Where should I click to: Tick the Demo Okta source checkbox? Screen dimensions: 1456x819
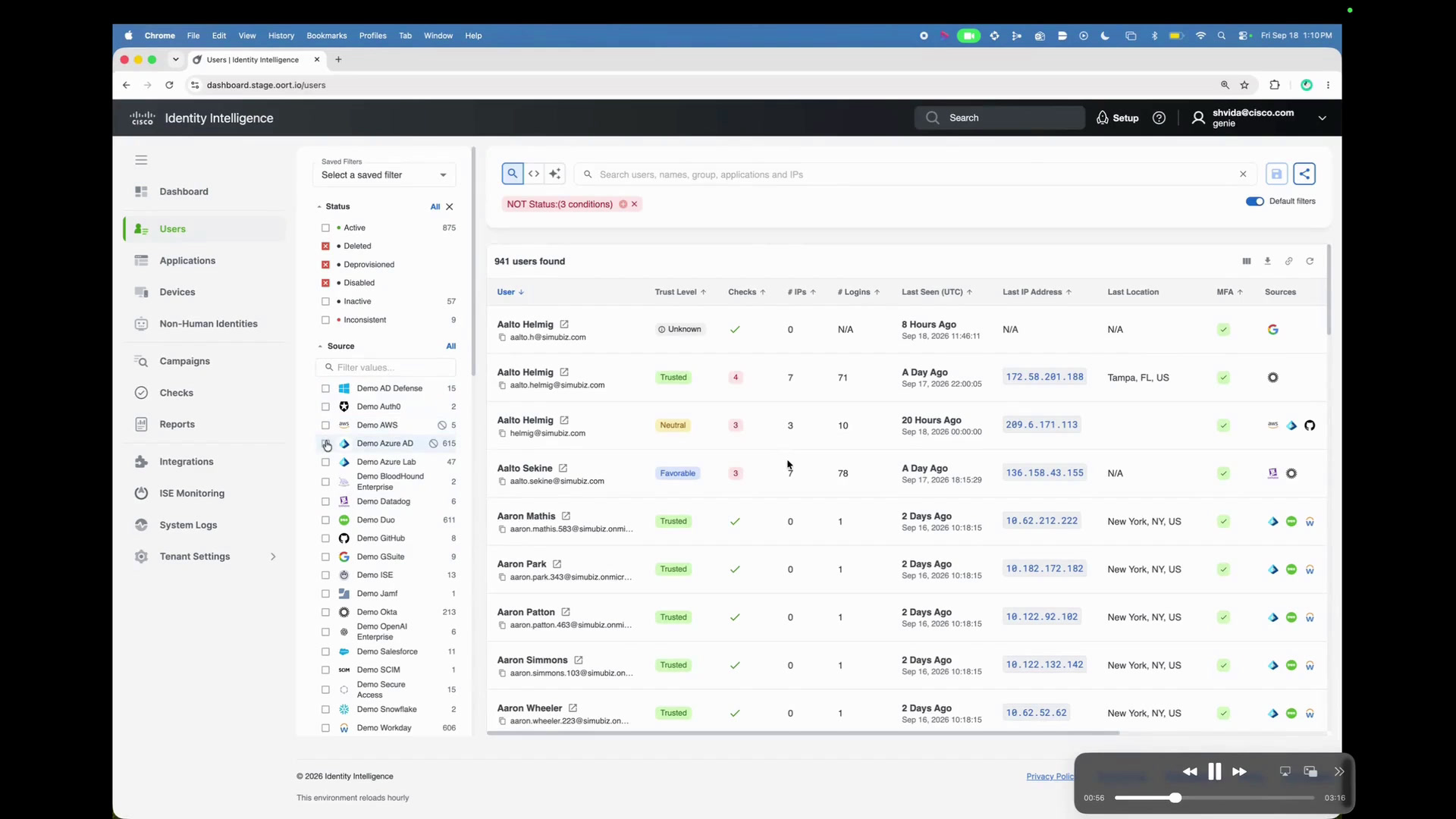325,612
